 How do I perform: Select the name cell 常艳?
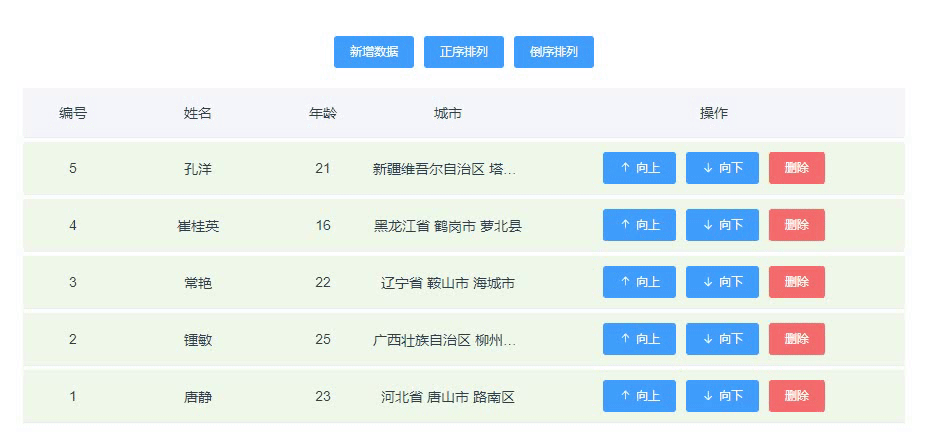pyautogui.click(x=198, y=283)
